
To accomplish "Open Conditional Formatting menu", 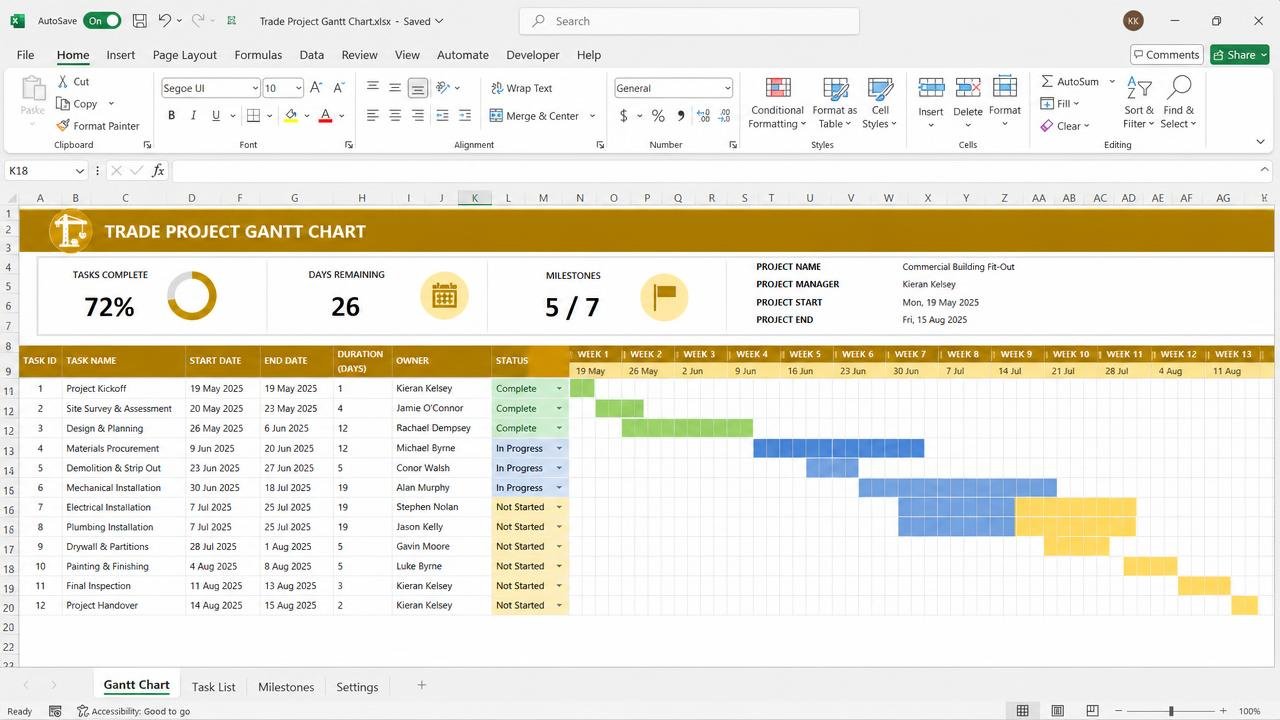I will pyautogui.click(x=777, y=102).
